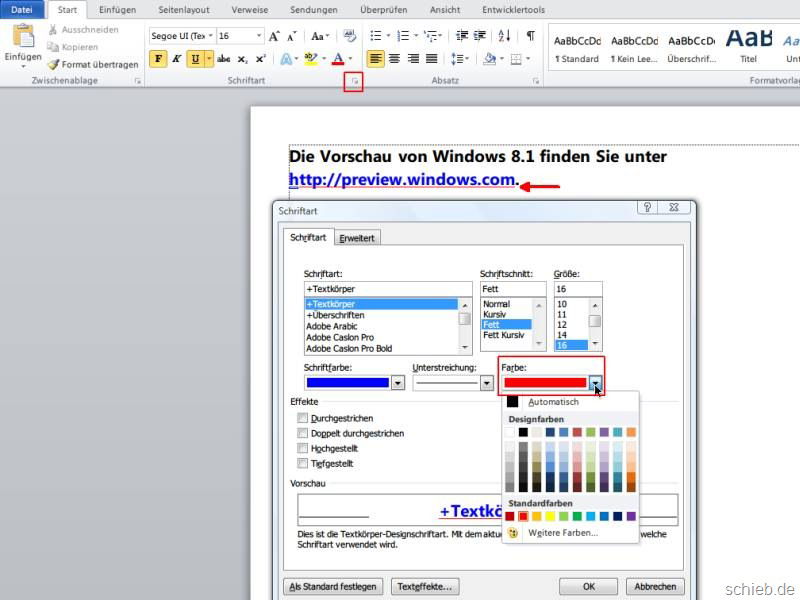The width and height of the screenshot is (800, 600).
Task: Switch to the Einfügen ribbon tab
Action: click(117, 10)
